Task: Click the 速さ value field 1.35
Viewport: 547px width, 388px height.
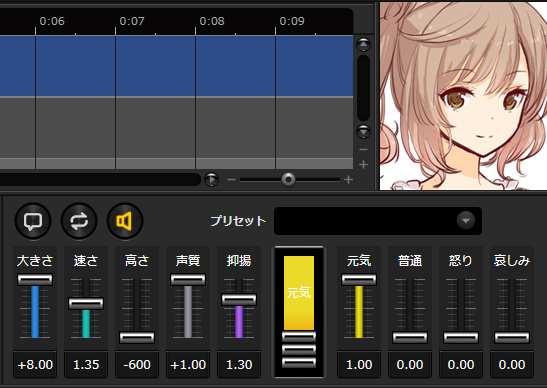Action: pos(86,364)
